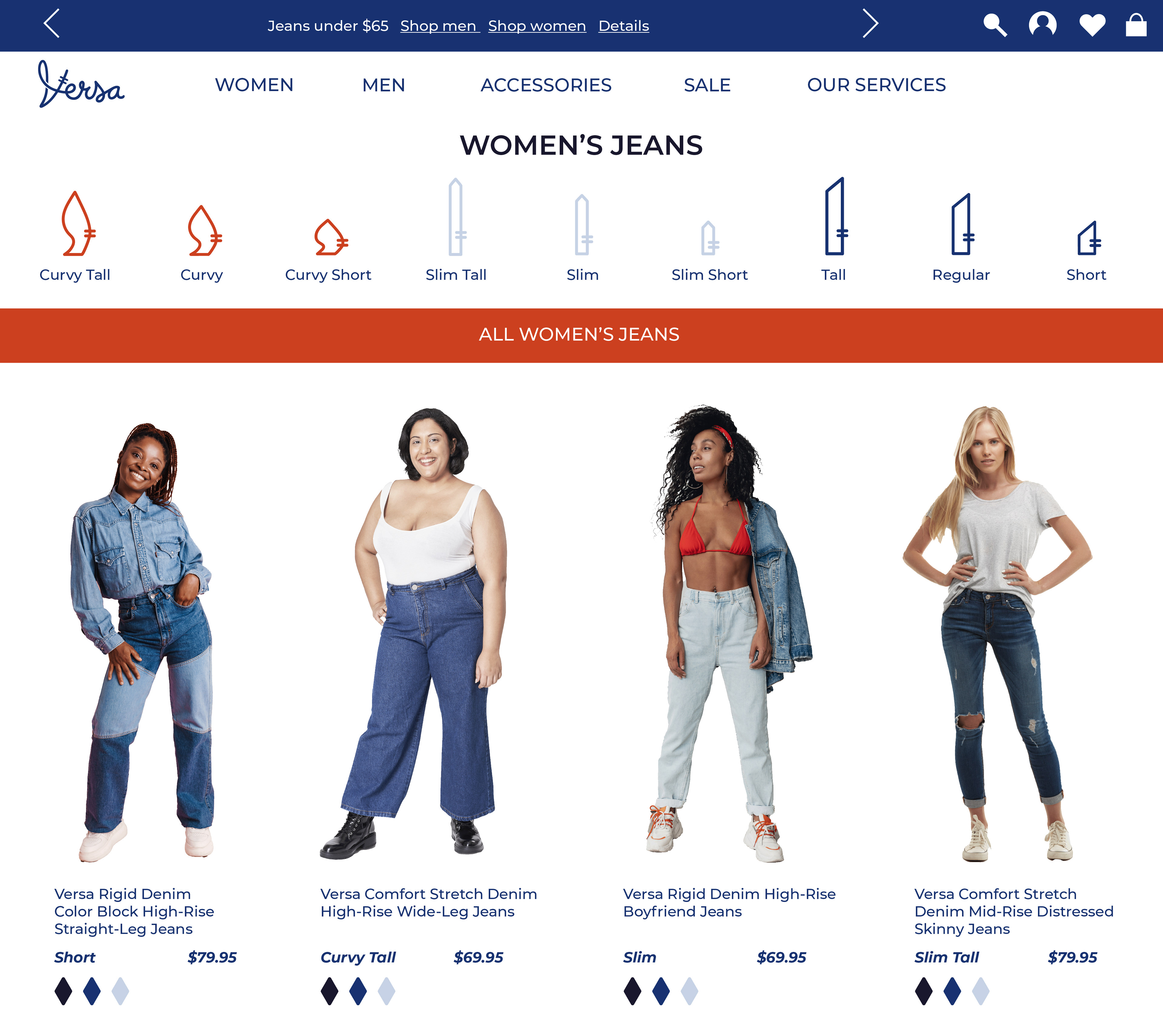Open the SALE menu item
Image resolution: width=1163 pixels, height=1036 pixels.
(x=707, y=85)
